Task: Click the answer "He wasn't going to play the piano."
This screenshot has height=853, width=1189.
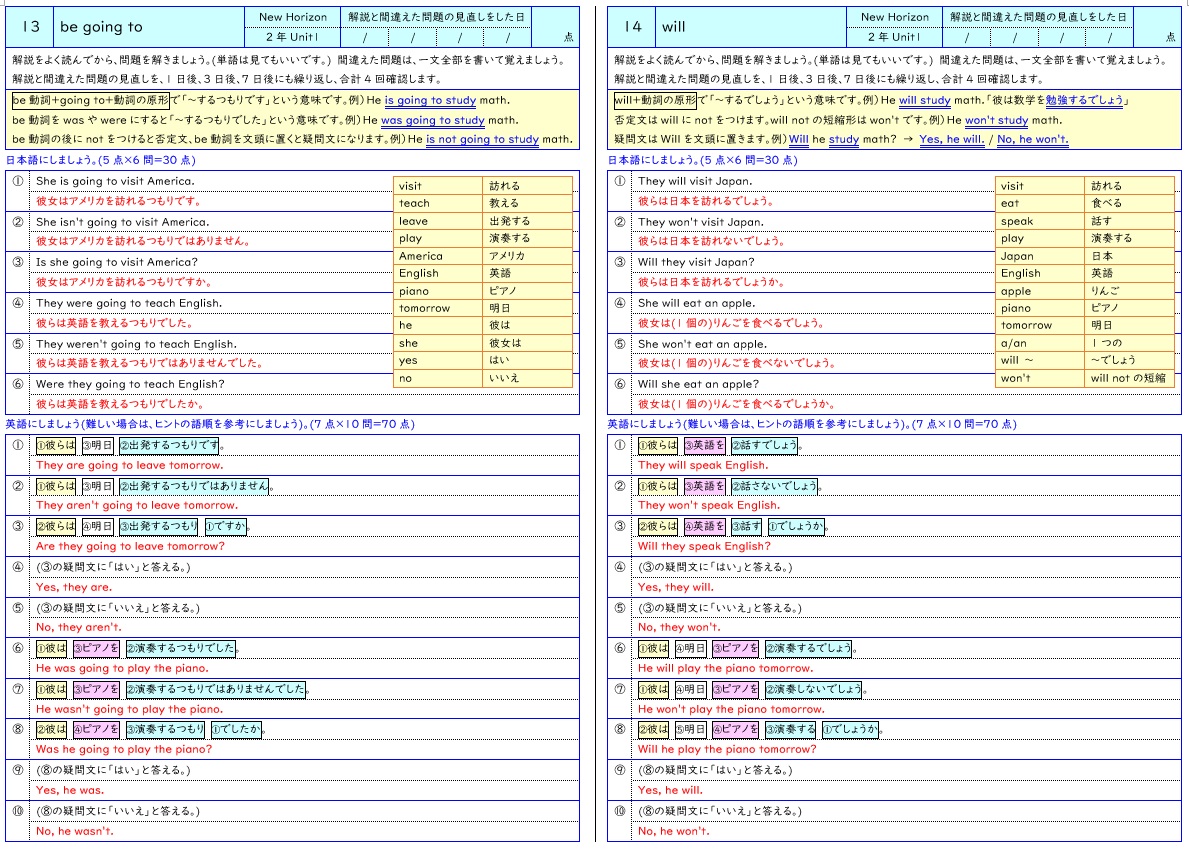Action: click(130, 710)
